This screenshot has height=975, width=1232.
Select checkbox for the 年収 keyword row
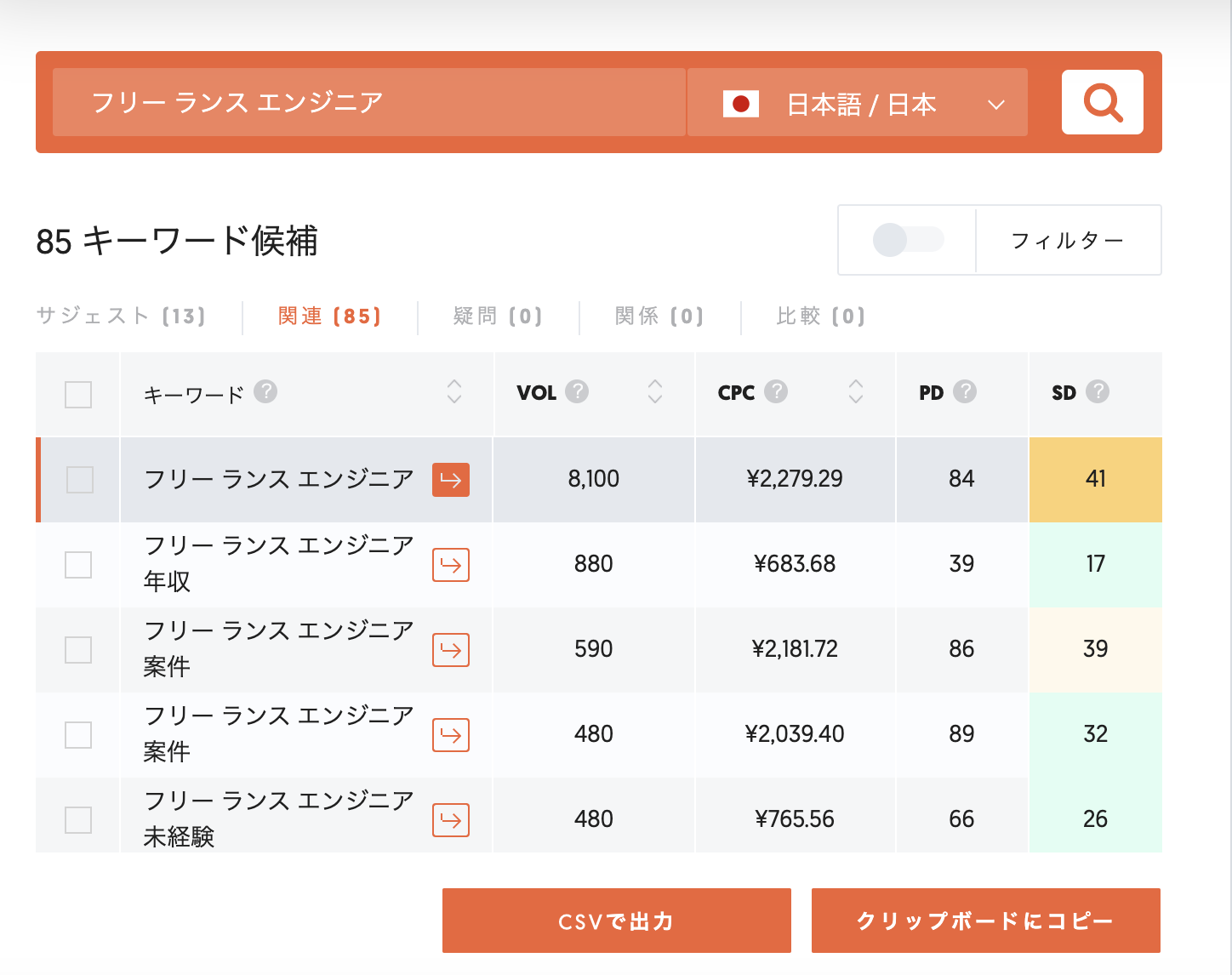[x=78, y=565]
